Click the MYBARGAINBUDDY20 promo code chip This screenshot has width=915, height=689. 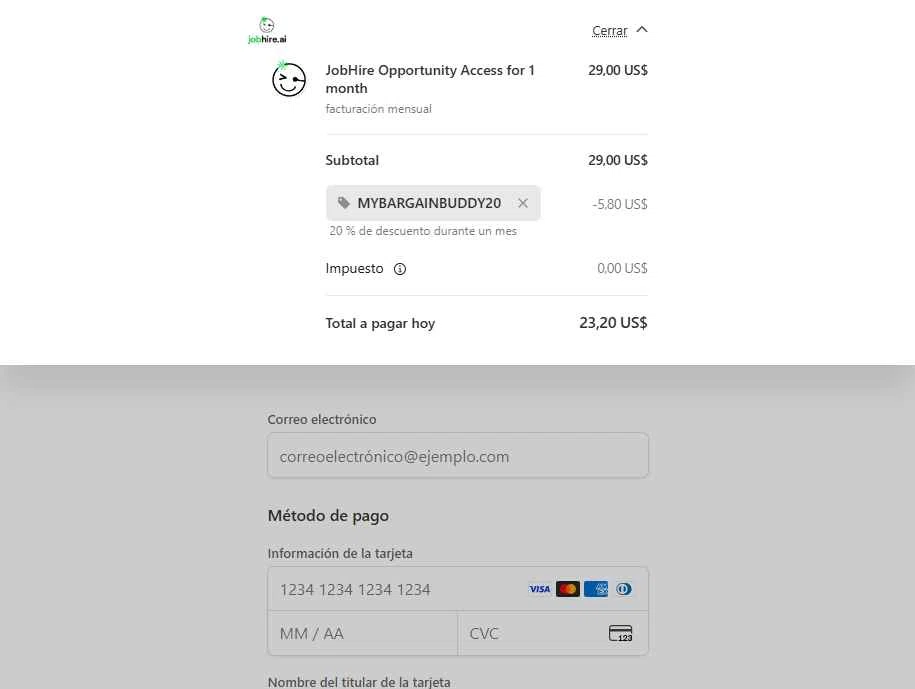[433, 203]
